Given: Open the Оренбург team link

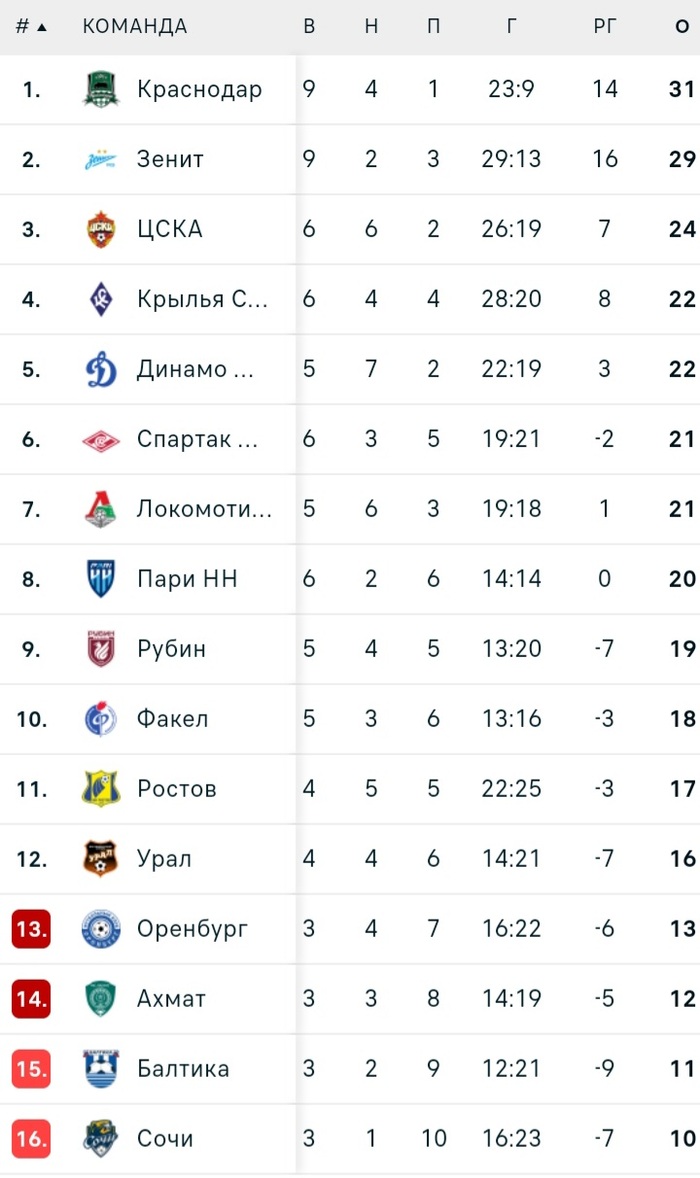Looking at the screenshot, I should 192,929.
